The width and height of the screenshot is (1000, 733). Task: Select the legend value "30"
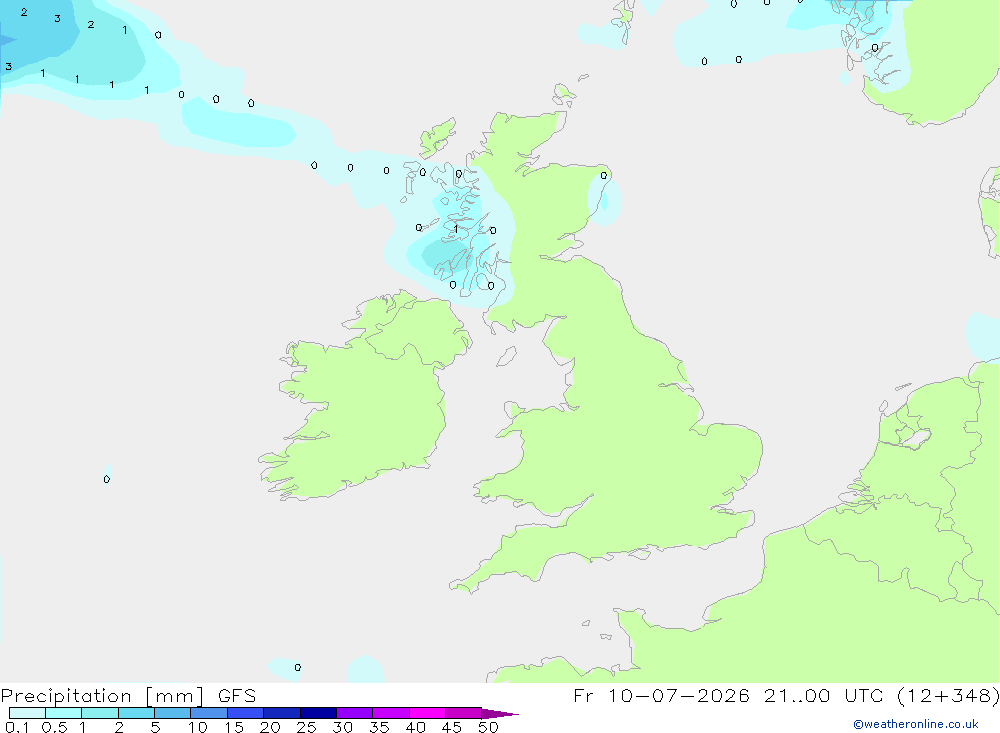[x=342, y=727]
